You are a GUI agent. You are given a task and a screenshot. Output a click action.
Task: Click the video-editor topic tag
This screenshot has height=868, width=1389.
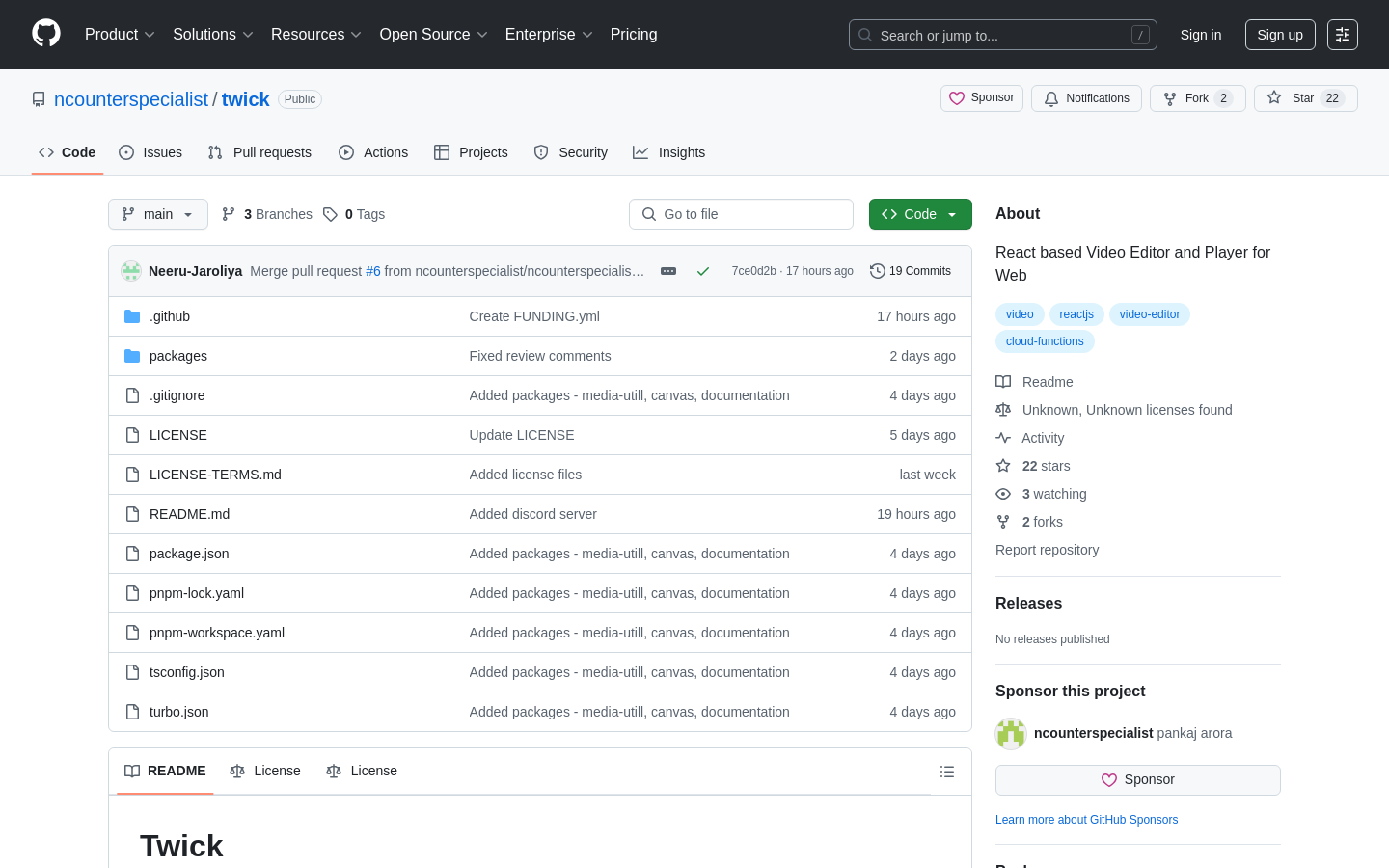tap(1150, 314)
